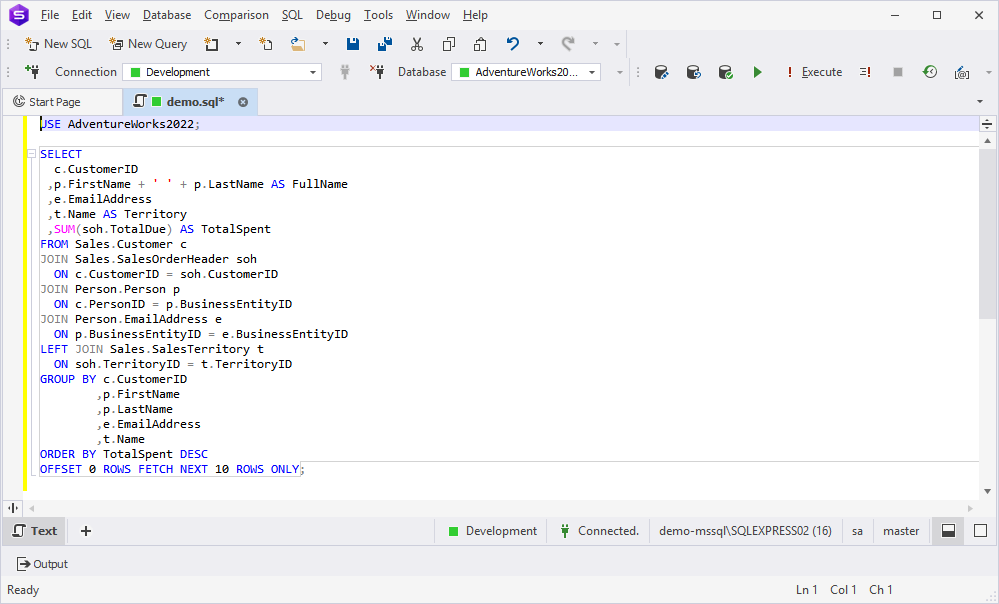Toggle the single pane view button
This screenshot has height=604, width=999.
tap(980, 531)
